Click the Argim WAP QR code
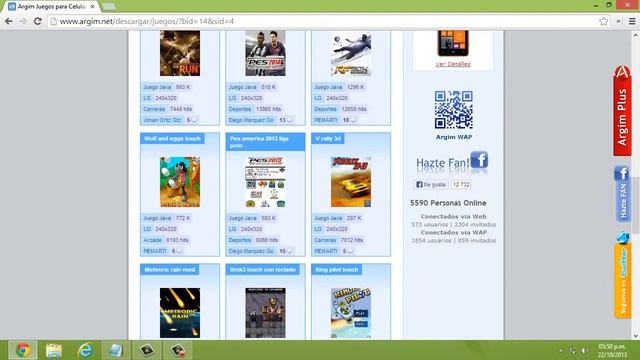The height and width of the screenshot is (360, 640). coord(453,110)
